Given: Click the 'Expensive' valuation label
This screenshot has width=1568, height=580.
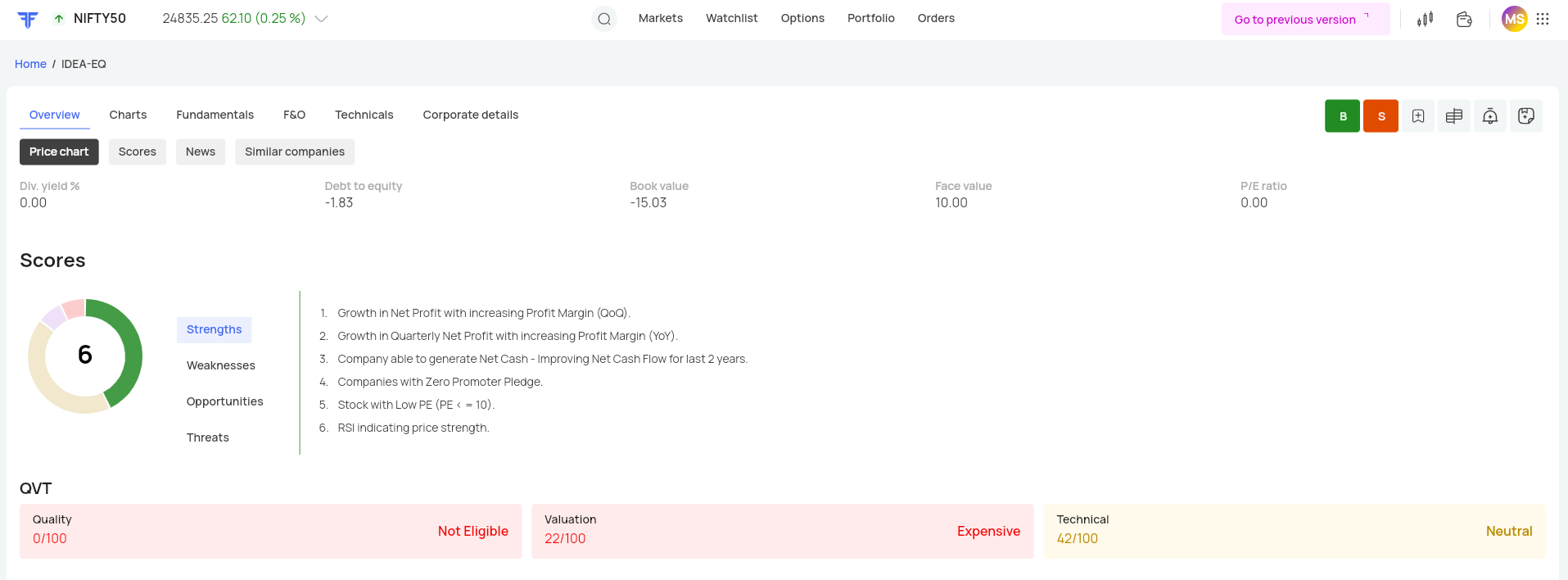Looking at the screenshot, I should pos(989,531).
